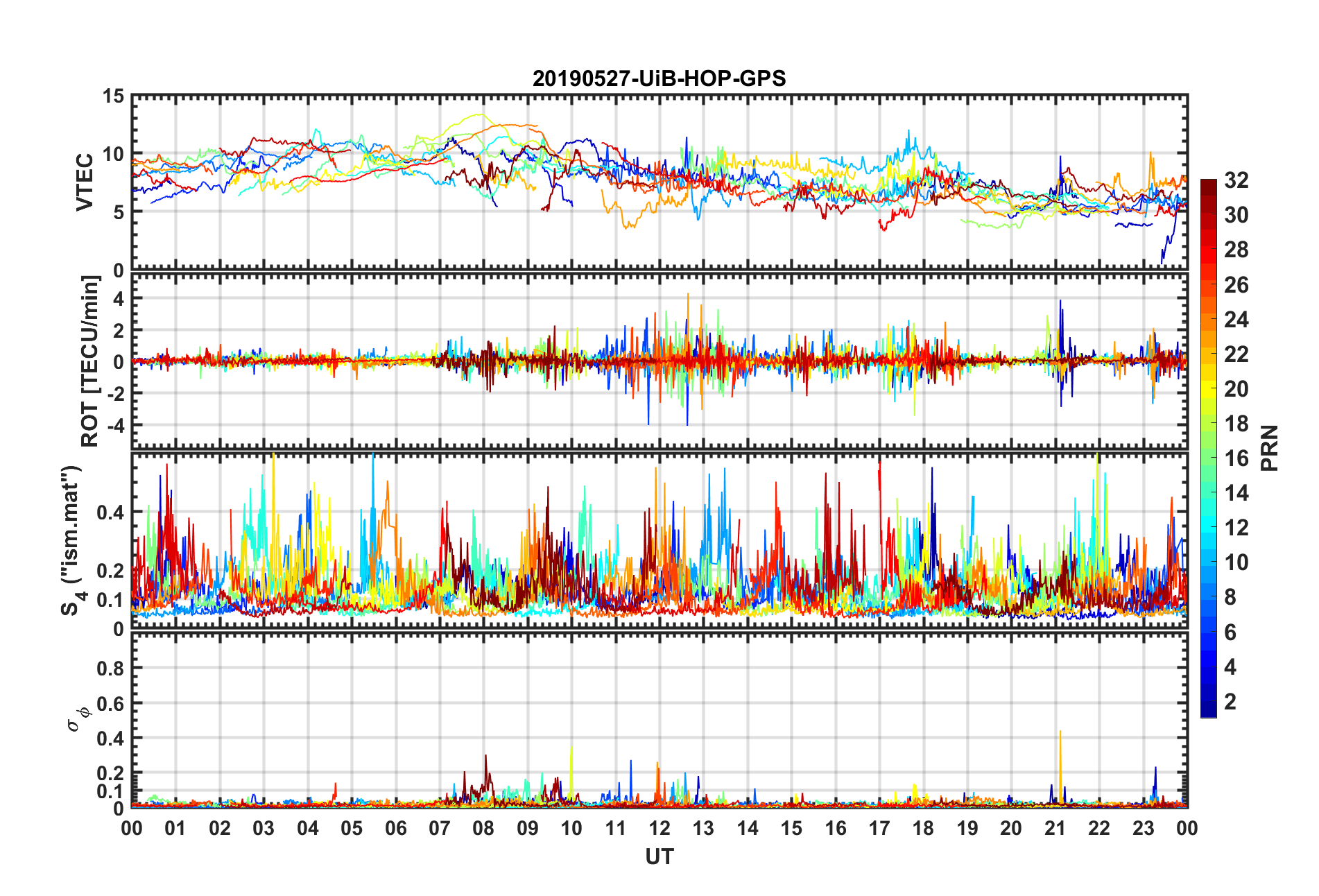Click the 06 tick on the UT axis
Viewport: 1319px width, 896px height.
coord(395,828)
